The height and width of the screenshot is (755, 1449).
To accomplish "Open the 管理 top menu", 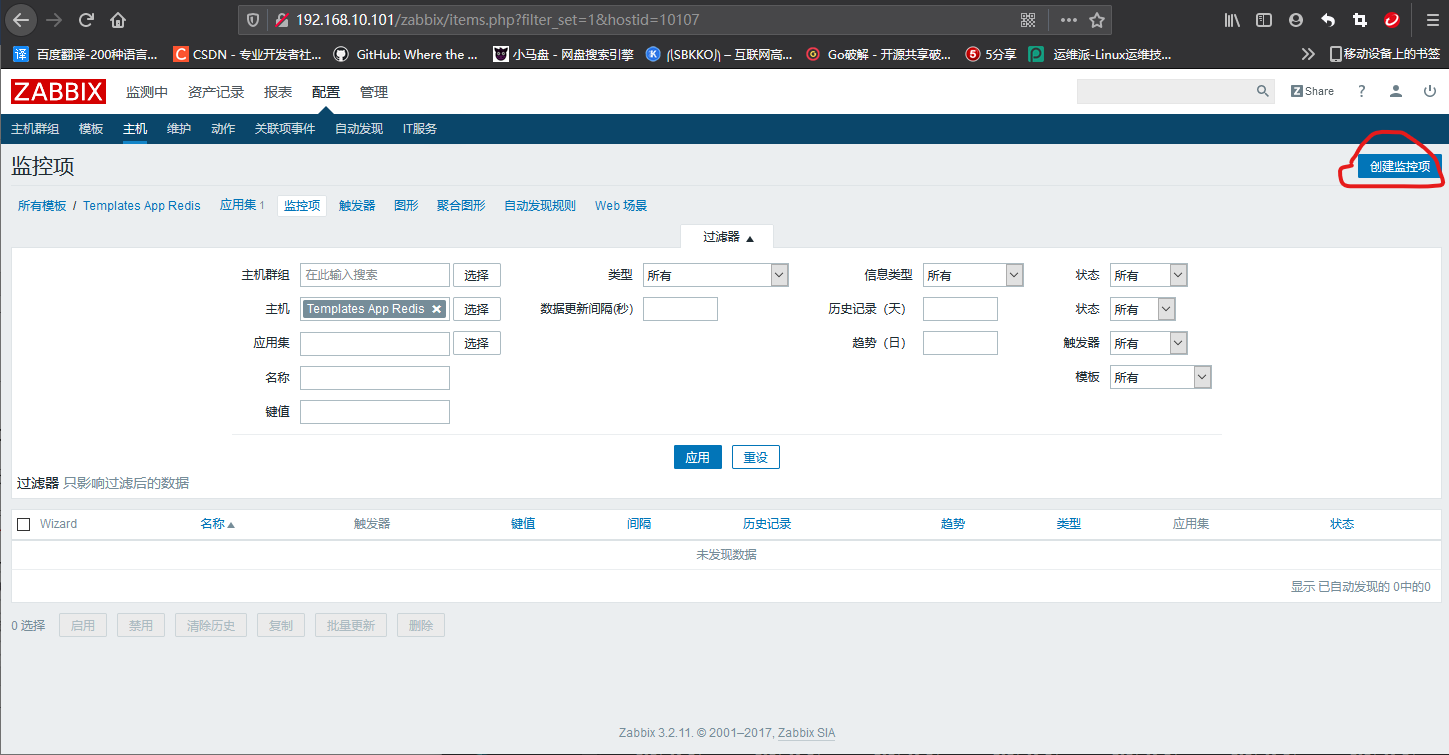I will coord(374,92).
